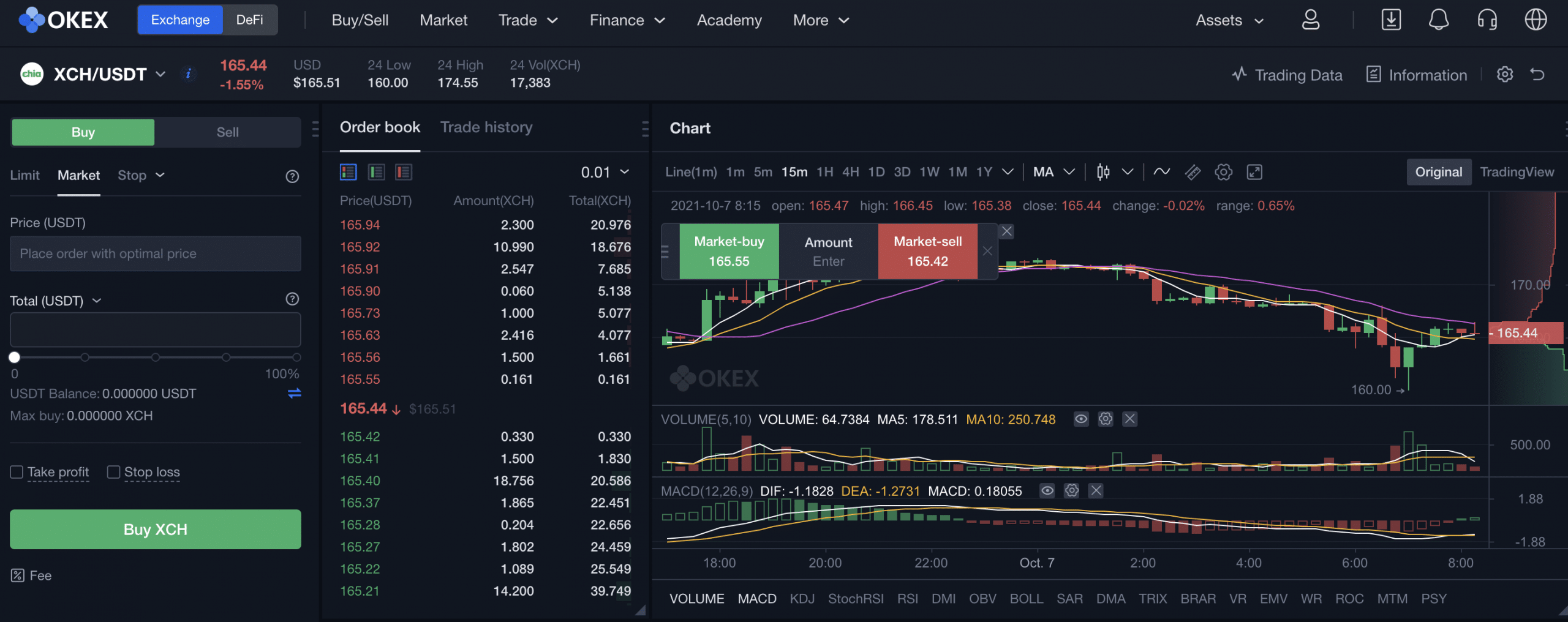Viewport: 1568px width, 622px height.
Task: Open the MA indicator dropdown
Action: pos(1053,172)
